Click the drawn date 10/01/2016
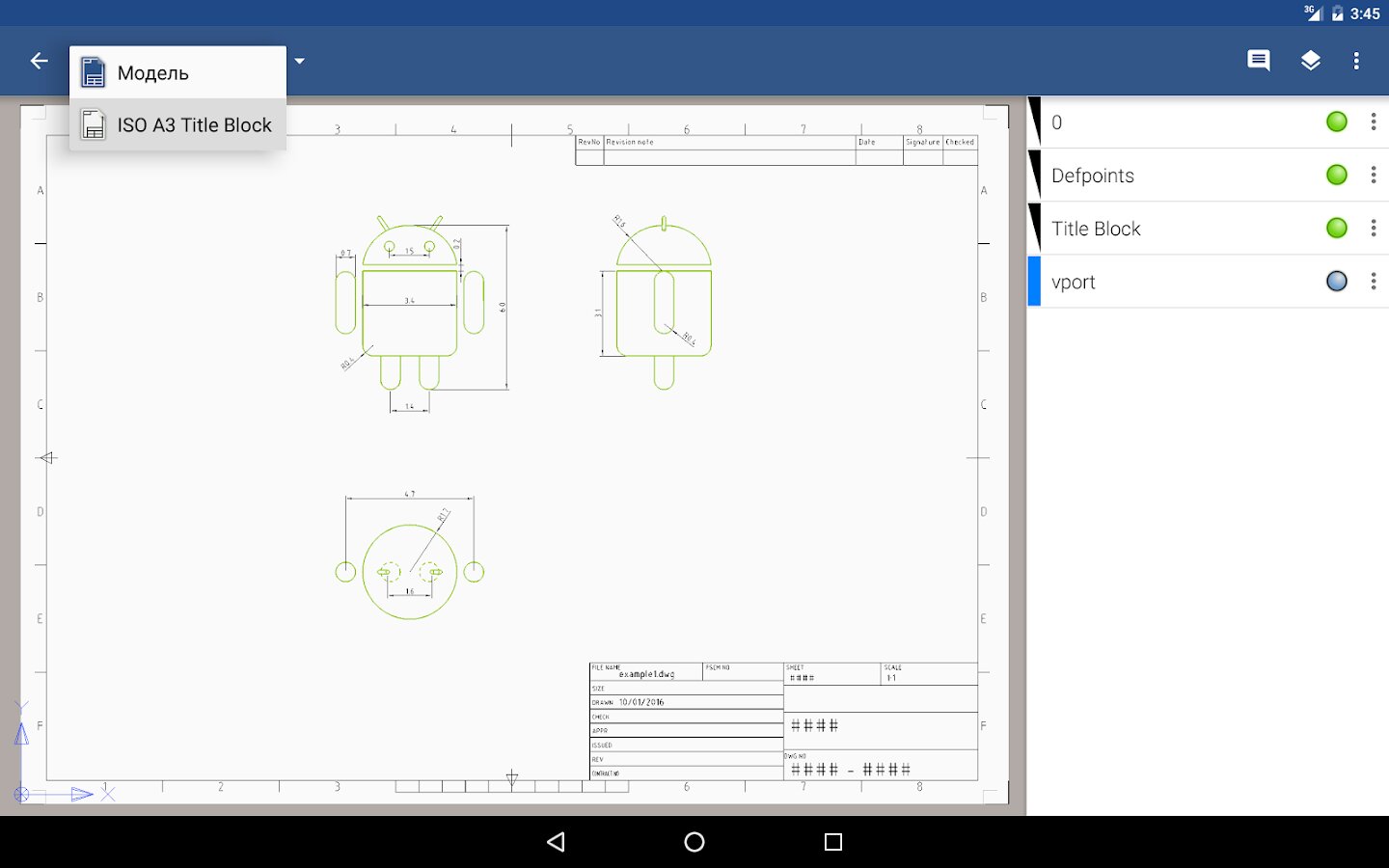1389x868 pixels. click(641, 702)
